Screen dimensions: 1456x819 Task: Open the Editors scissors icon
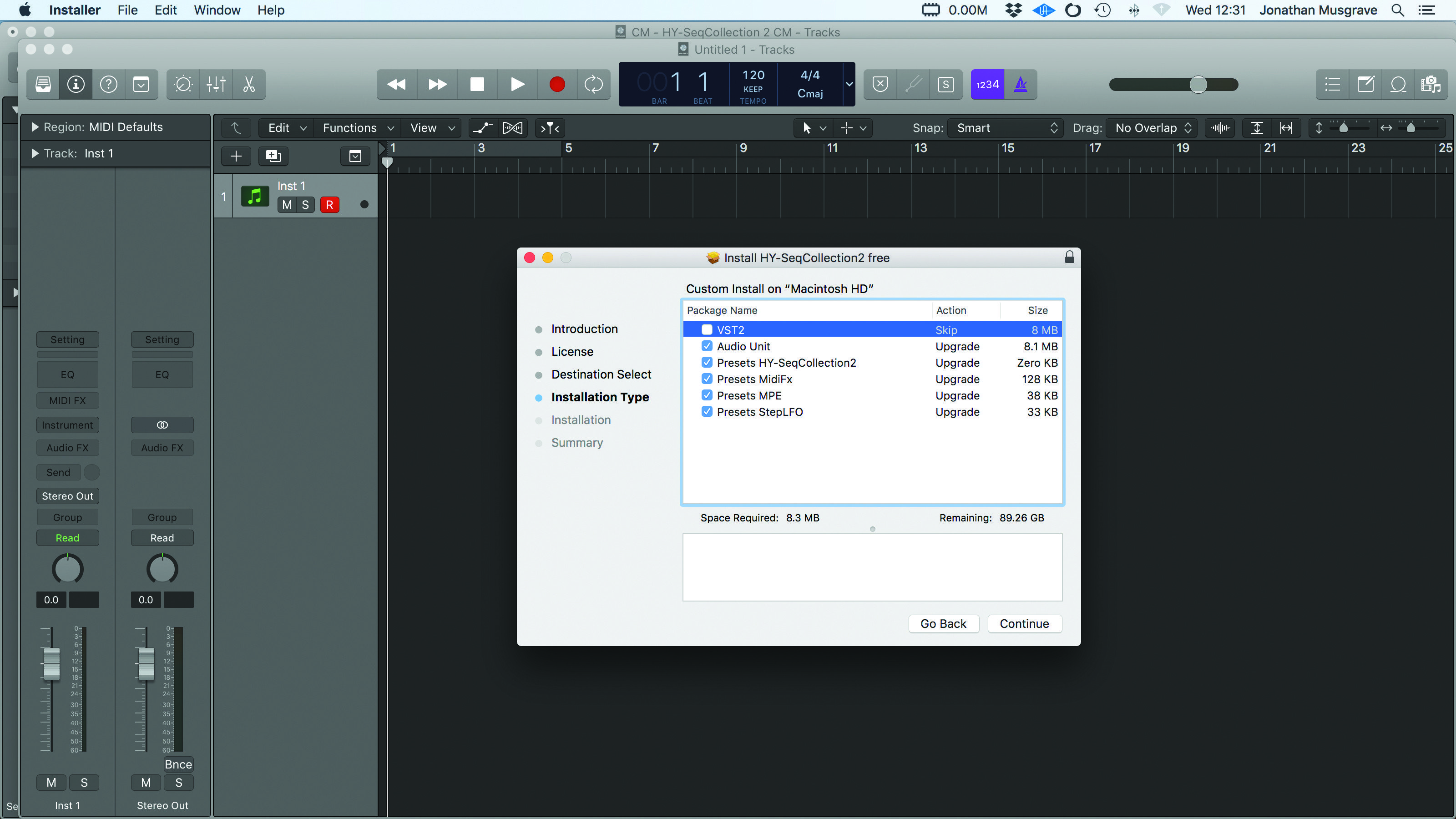tap(249, 84)
